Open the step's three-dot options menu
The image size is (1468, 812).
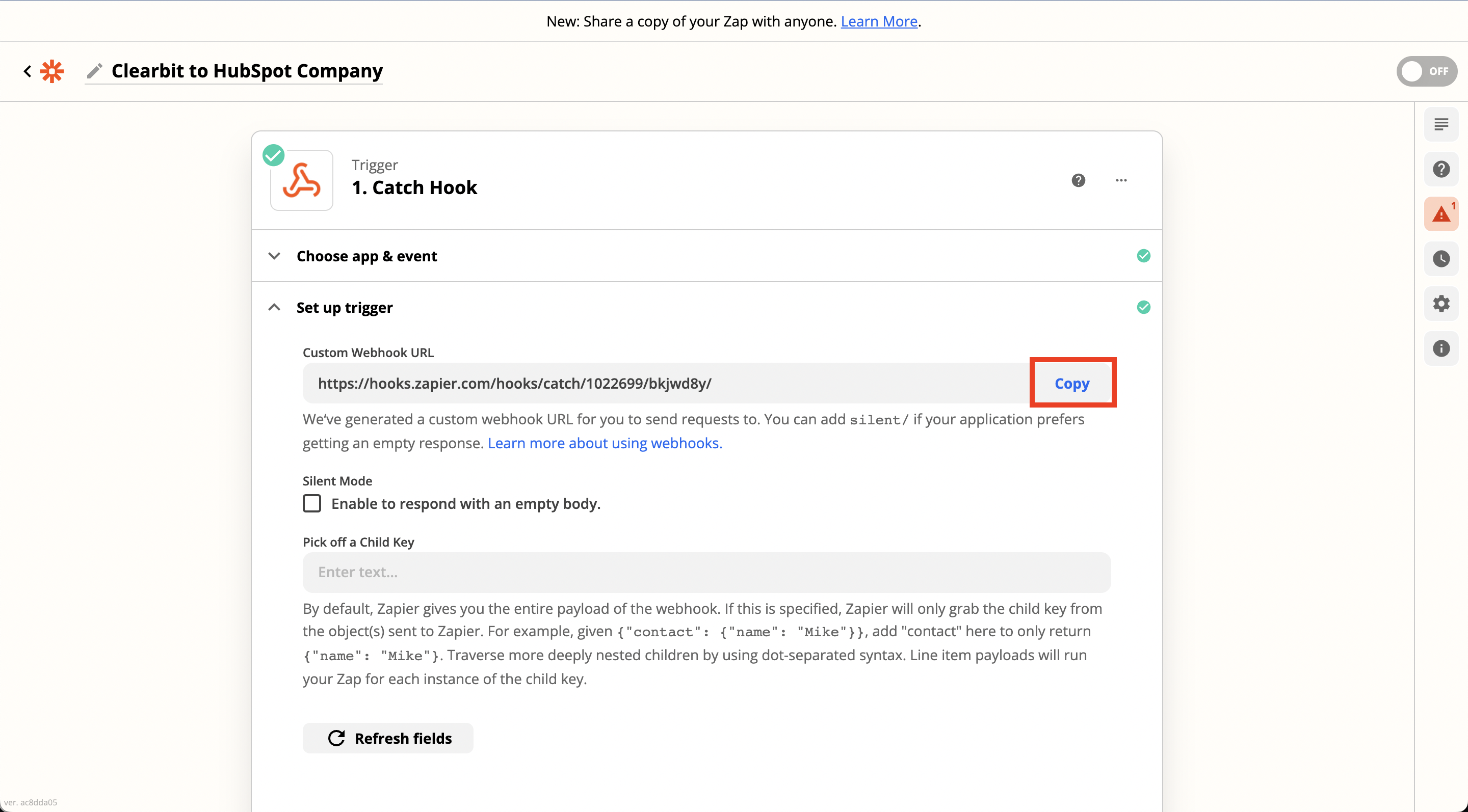pyautogui.click(x=1121, y=180)
